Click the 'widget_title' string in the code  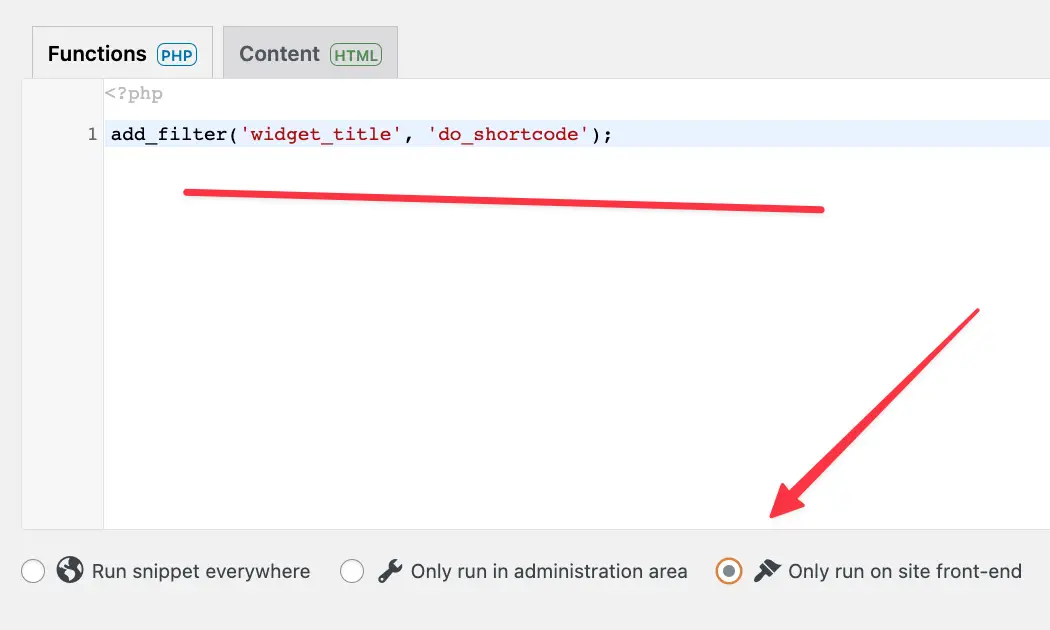tap(321, 134)
